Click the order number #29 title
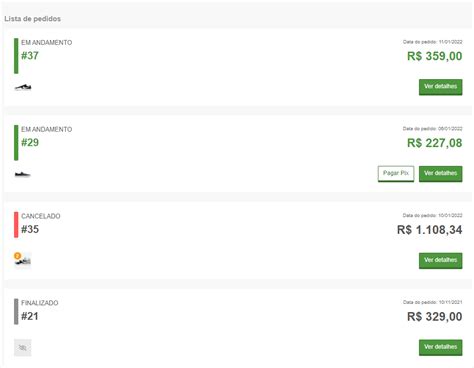This screenshot has width=474, height=368. click(30, 143)
